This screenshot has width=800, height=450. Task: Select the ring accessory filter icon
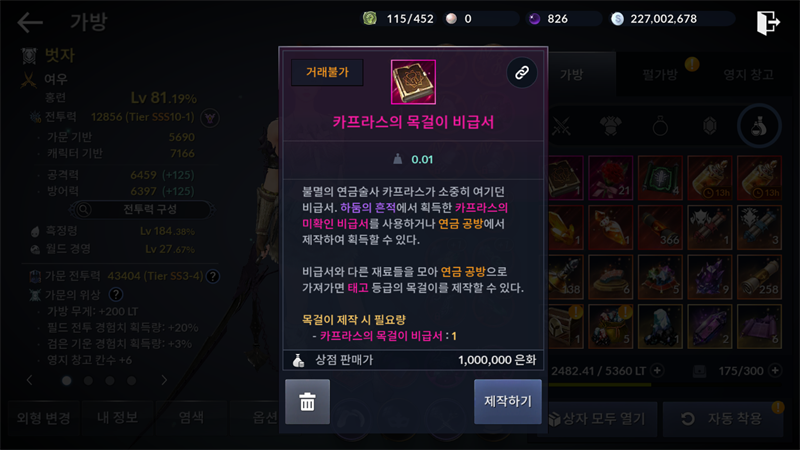click(x=660, y=126)
